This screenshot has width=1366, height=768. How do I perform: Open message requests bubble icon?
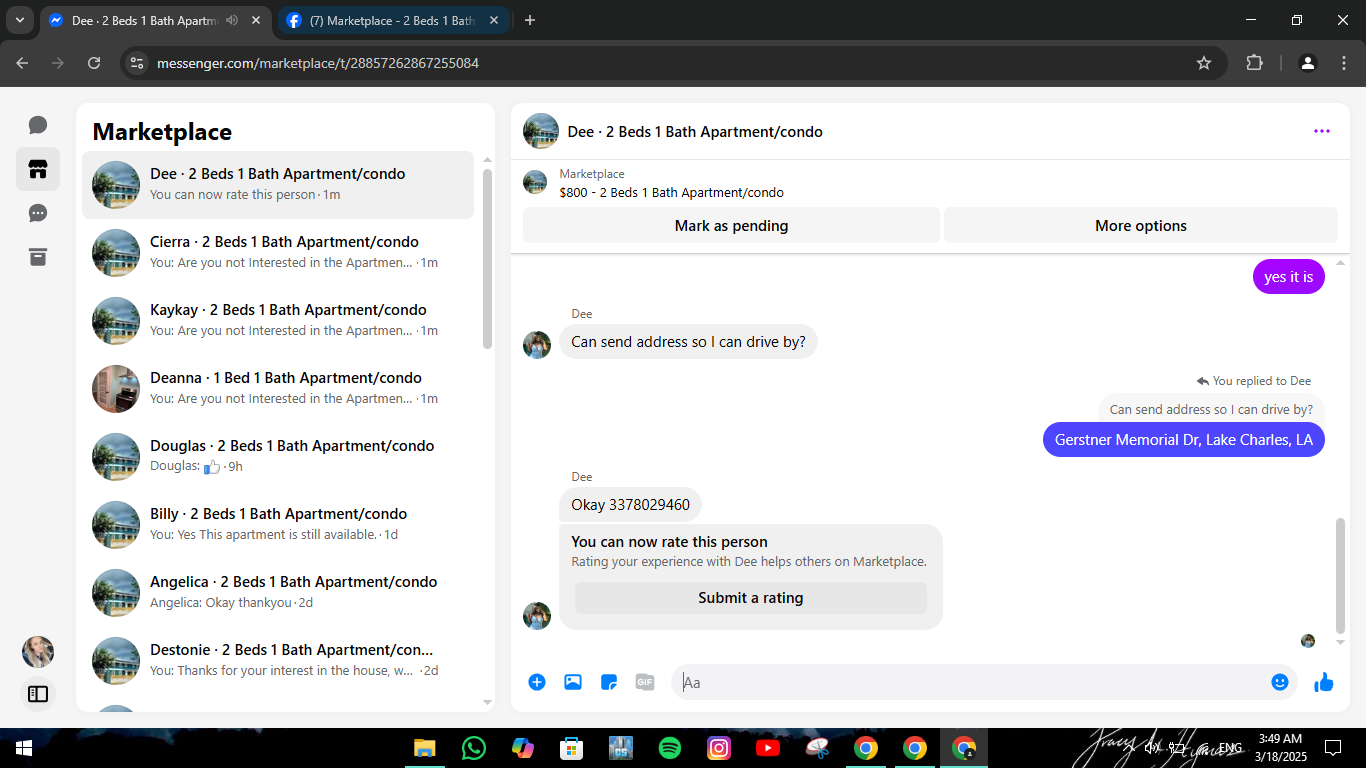(x=38, y=213)
